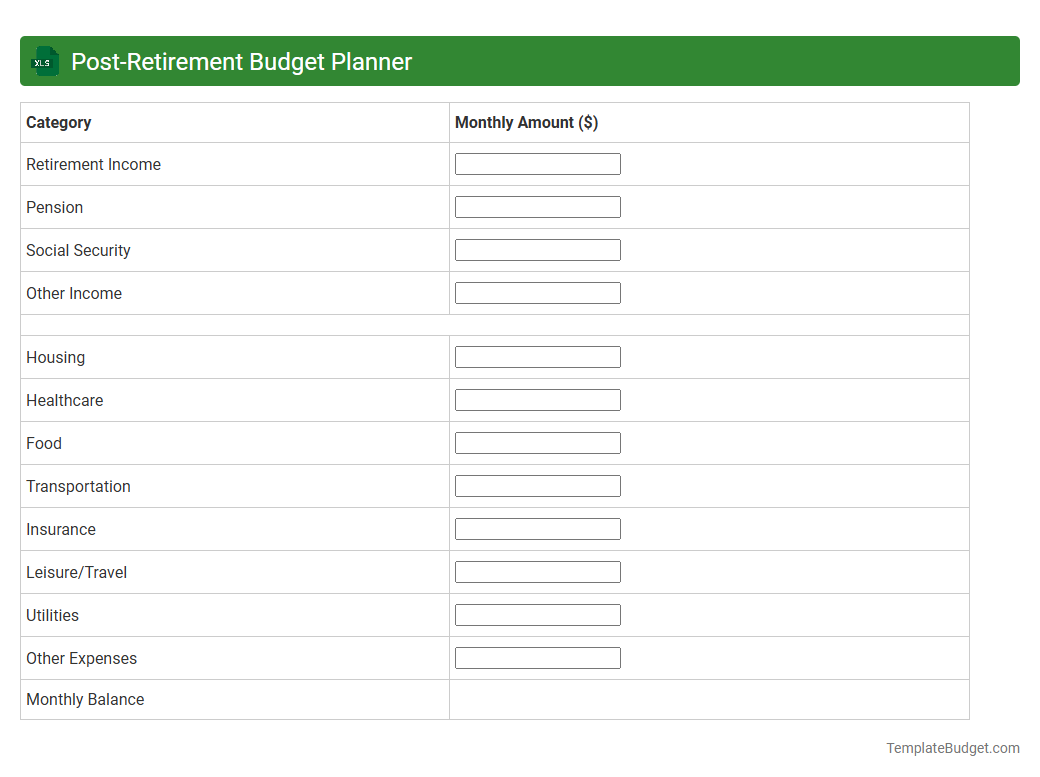Click the Post-Retirement Budget Planner title
1040x777 pixels.
(x=240, y=61)
